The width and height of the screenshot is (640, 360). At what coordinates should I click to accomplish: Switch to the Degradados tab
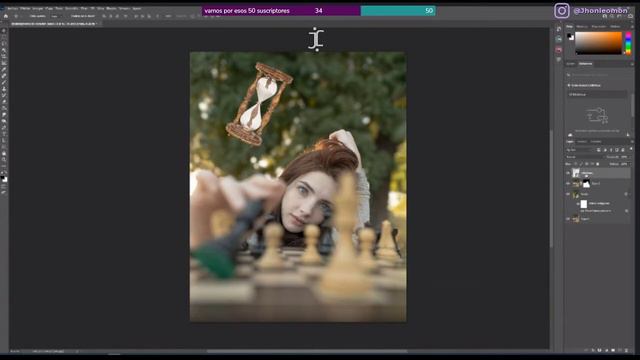click(x=599, y=27)
